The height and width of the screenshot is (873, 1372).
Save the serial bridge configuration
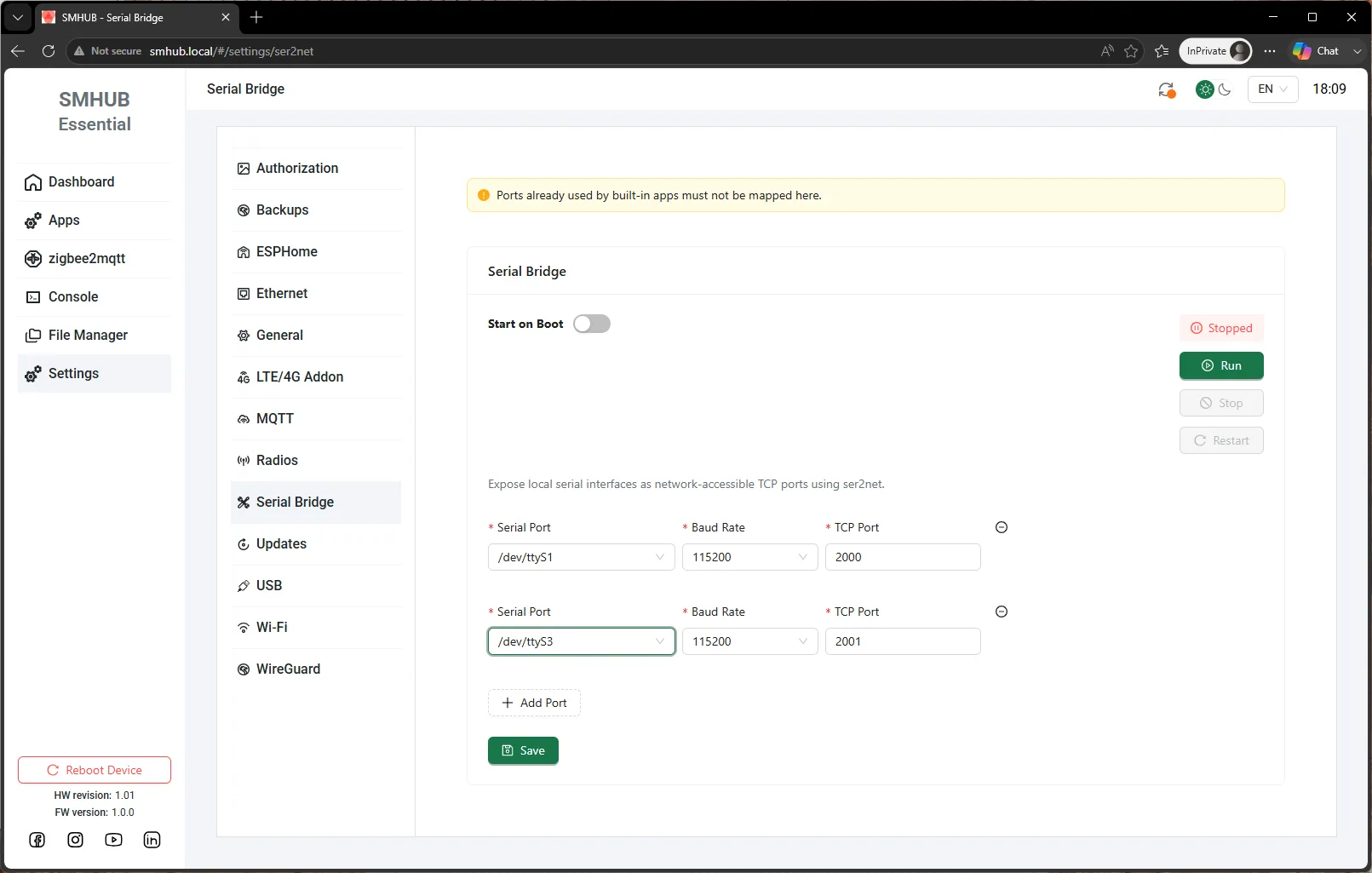523,750
